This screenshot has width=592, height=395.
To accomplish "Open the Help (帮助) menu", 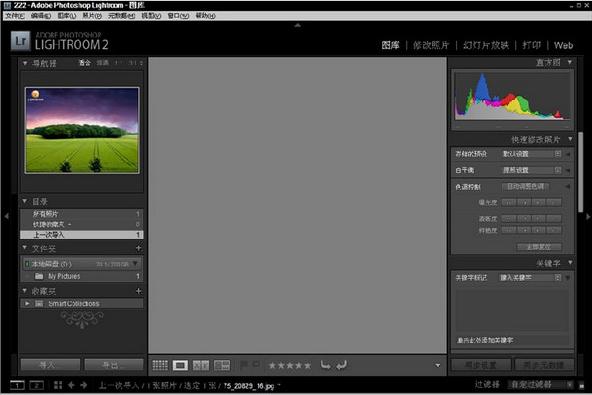I will pos(205,15).
